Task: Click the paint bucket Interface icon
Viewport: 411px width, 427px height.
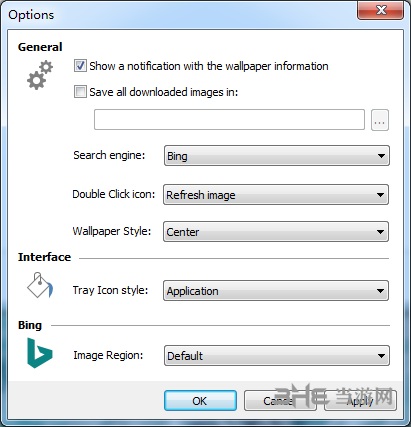Action: 40,285
